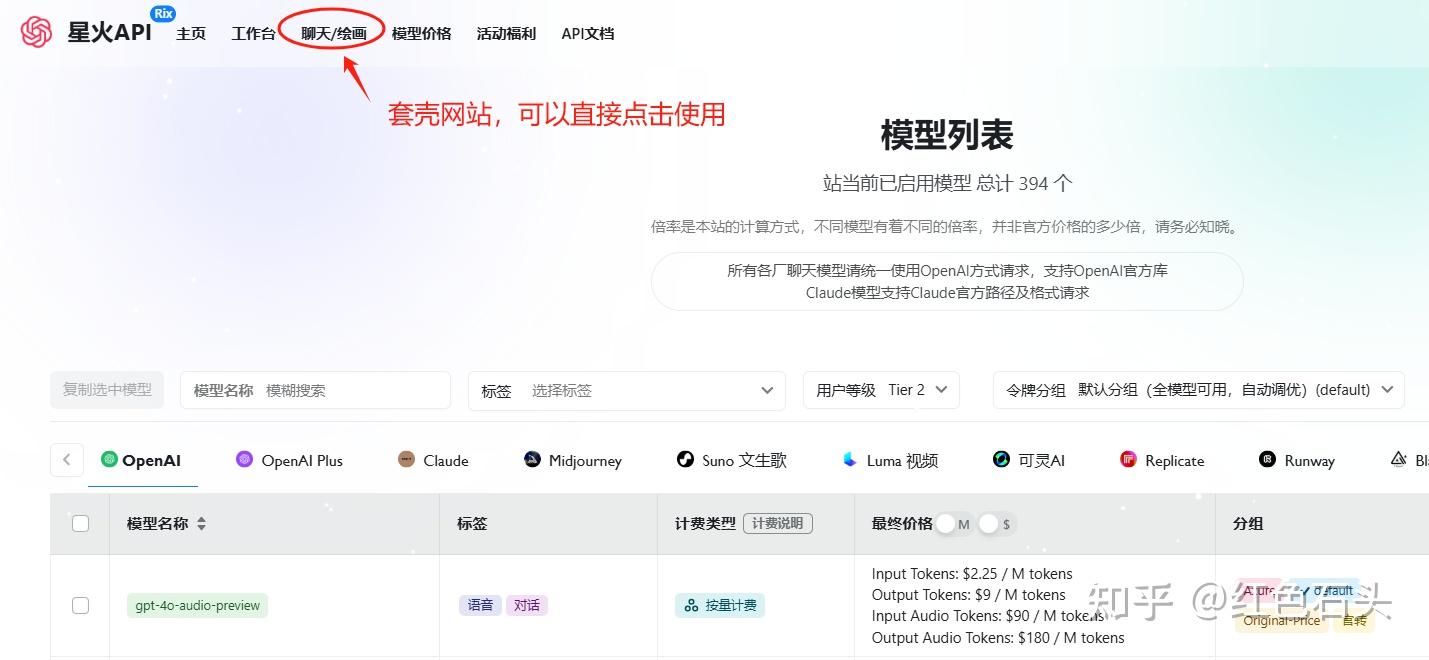
Task: Click the Midjourney sailboat icon
Action: click(531, 460)
